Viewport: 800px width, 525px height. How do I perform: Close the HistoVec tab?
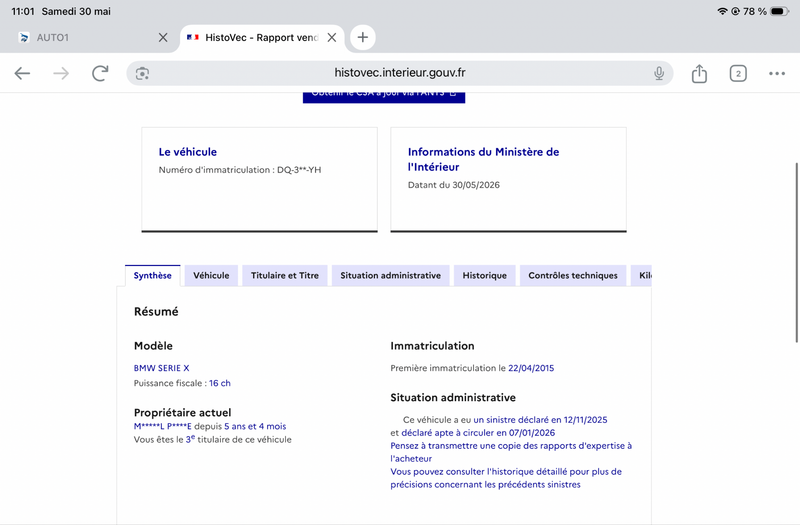332,37
